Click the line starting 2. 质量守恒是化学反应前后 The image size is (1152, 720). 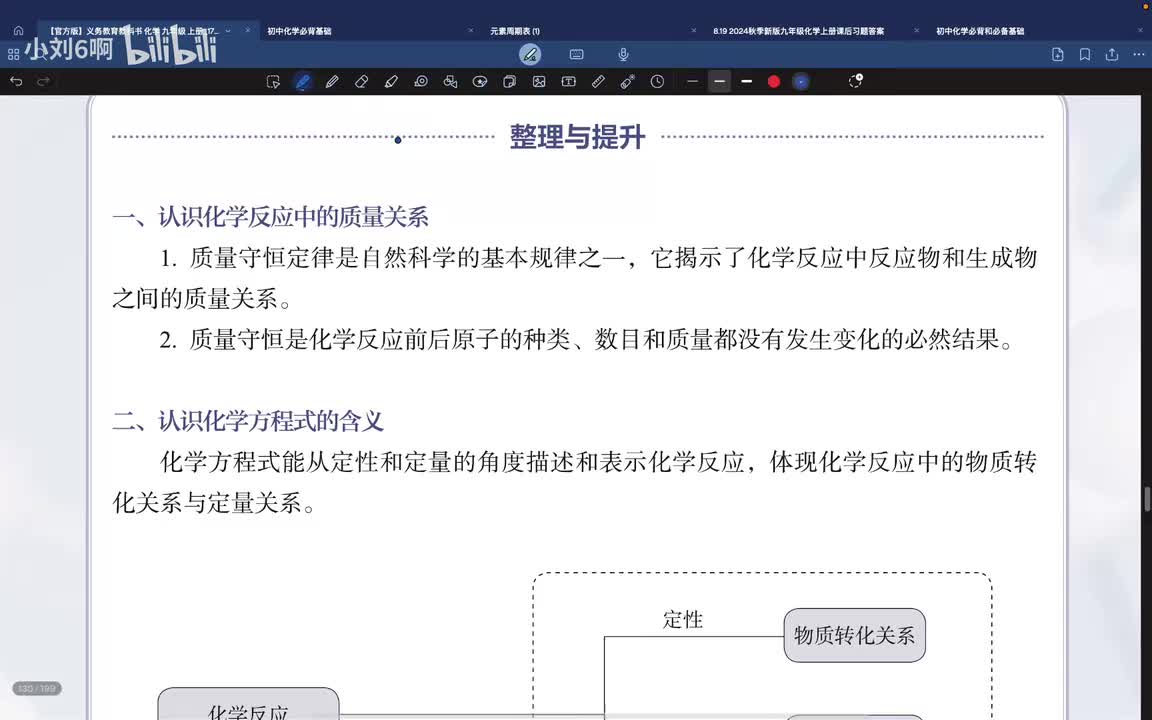[x=587, y=339]
